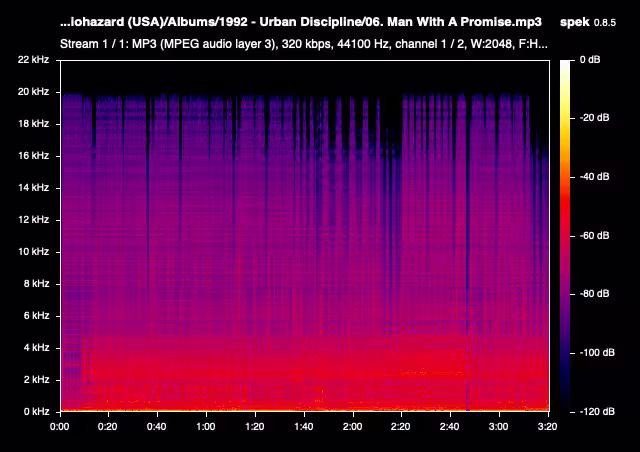This screenshot has height=452, width=640.
Task: Click the 2:00 time axis label
Action: click(x=352, y=427)
